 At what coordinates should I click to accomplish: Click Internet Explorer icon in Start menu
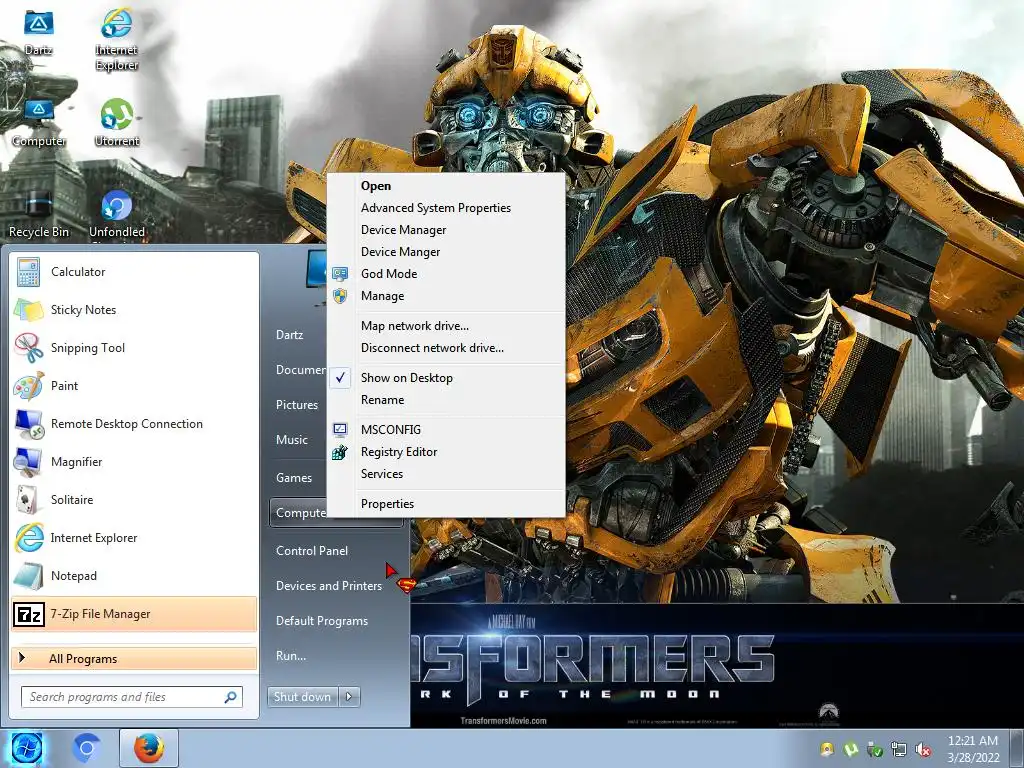pyautogui.click(x=29, y=537)
